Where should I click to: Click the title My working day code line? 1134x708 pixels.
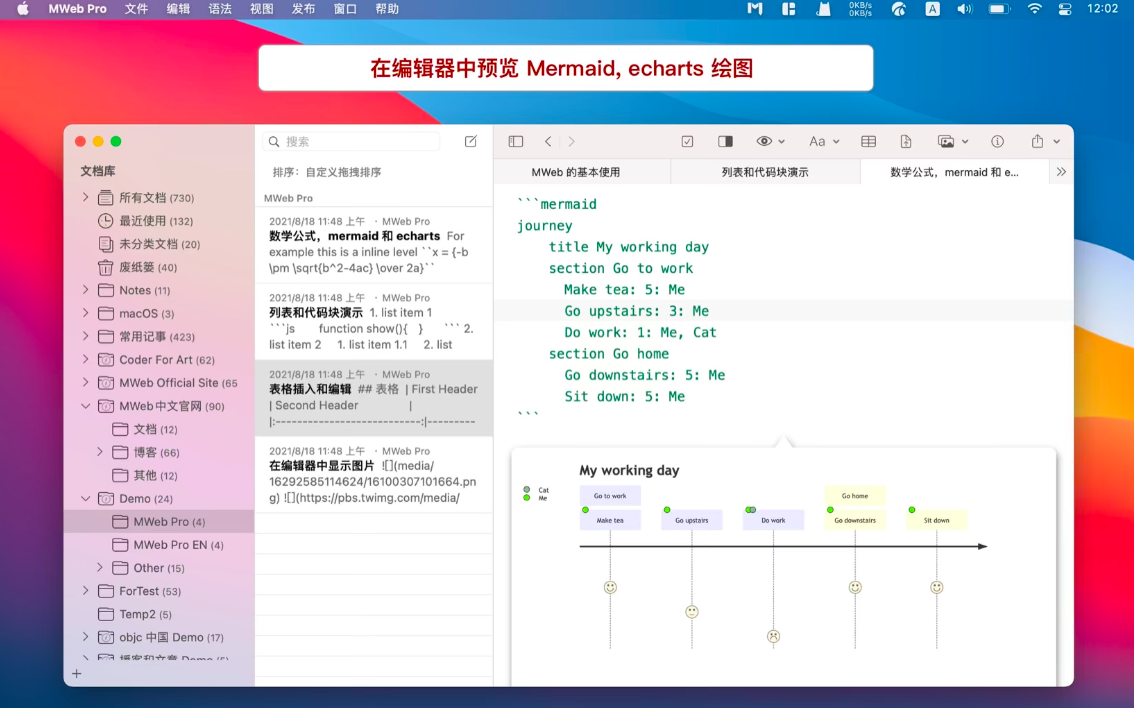click(x=628, y=247)
